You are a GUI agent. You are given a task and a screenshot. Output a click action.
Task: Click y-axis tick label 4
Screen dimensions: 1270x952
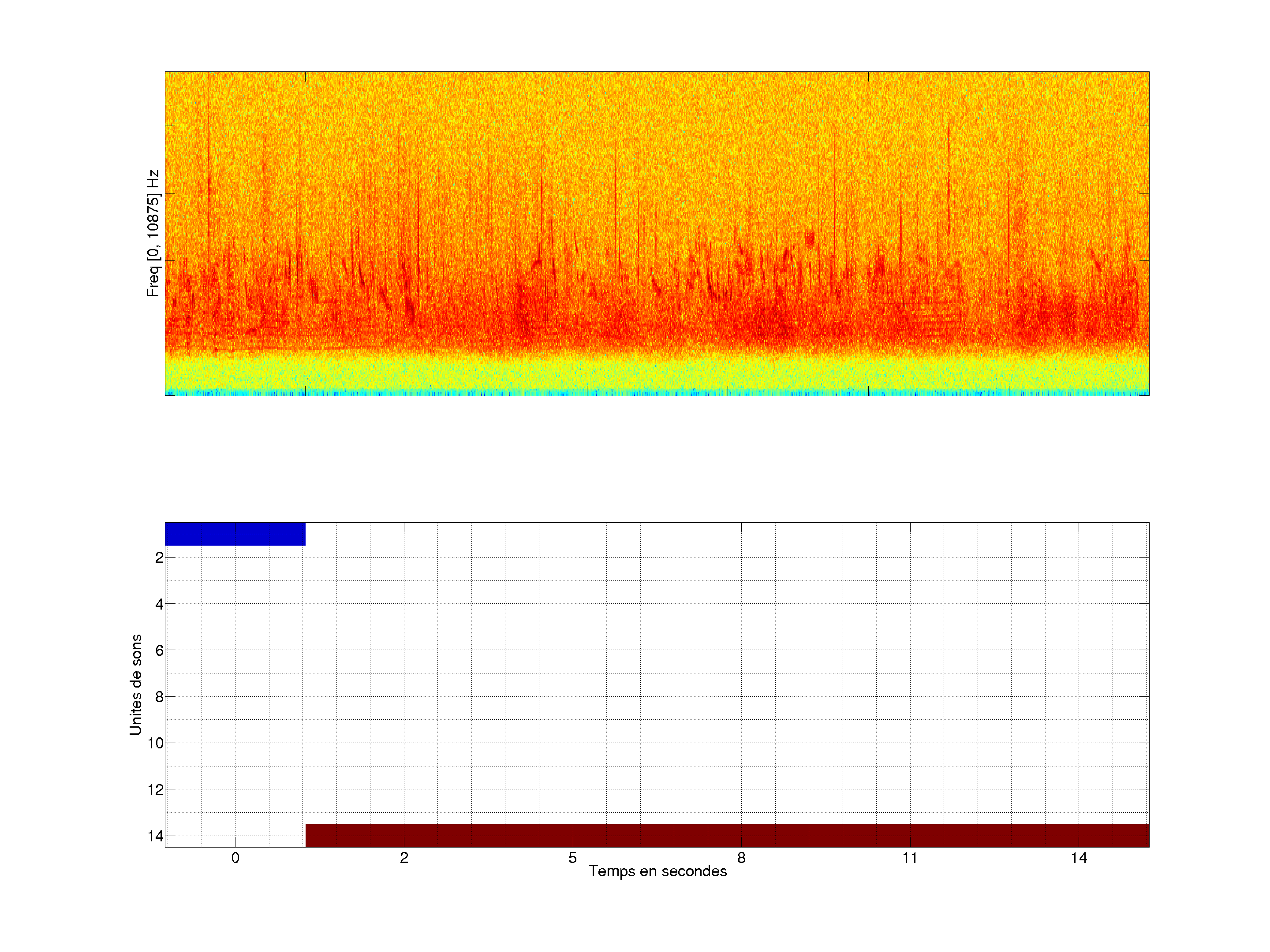tap(159, 604)
